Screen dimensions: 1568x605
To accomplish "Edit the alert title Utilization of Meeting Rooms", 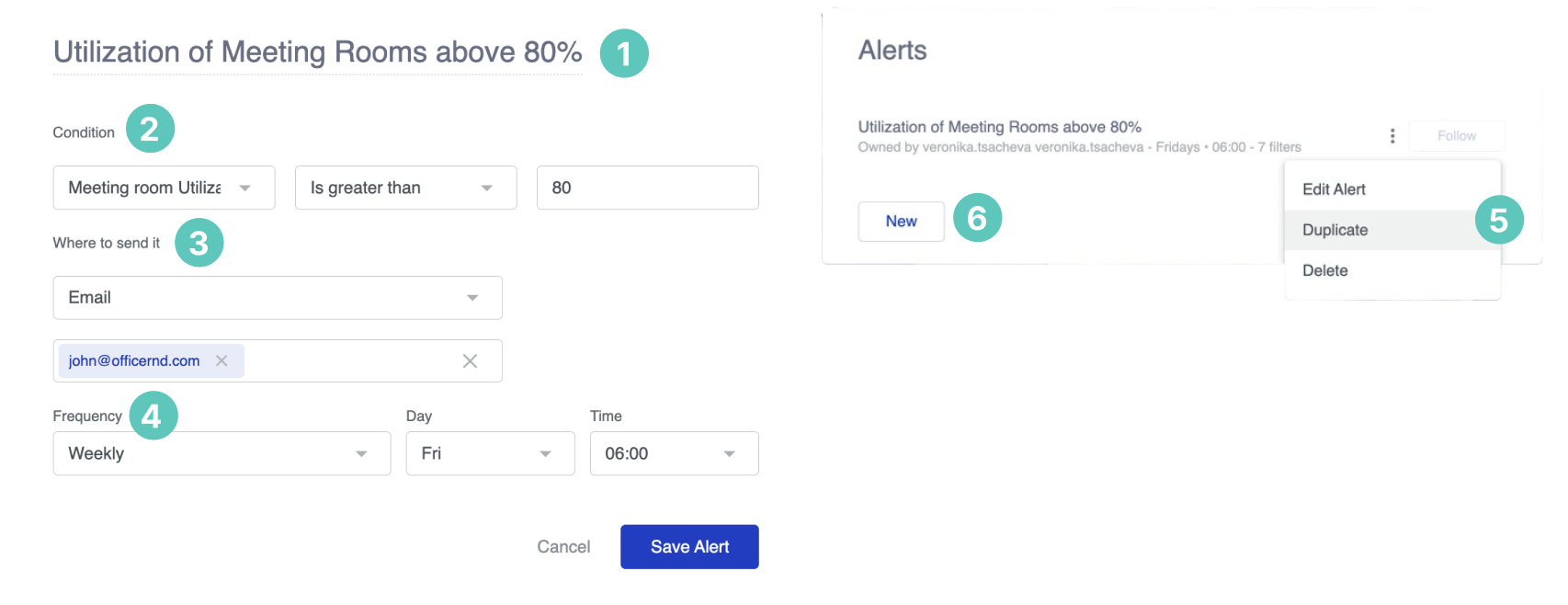I will tap(317, 52).
